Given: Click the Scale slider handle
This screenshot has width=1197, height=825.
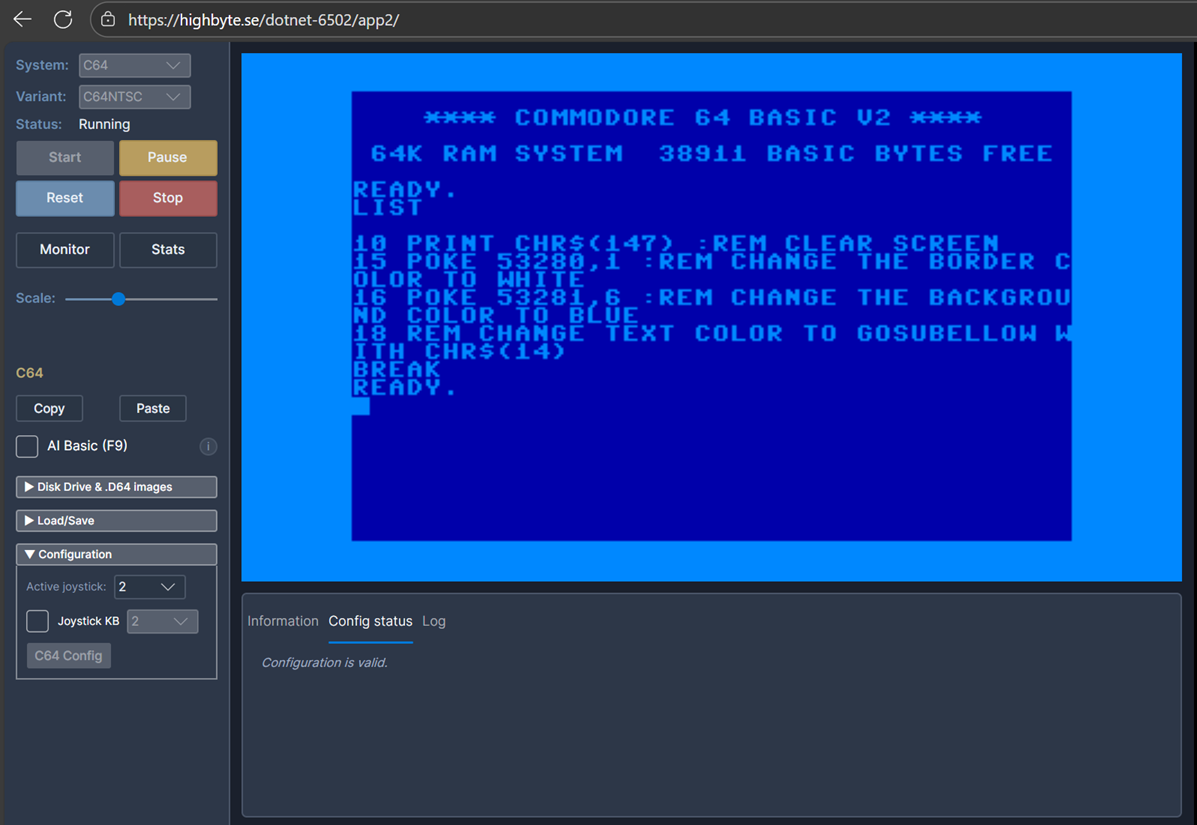Looking at the screenshot, I should point(118,299).
